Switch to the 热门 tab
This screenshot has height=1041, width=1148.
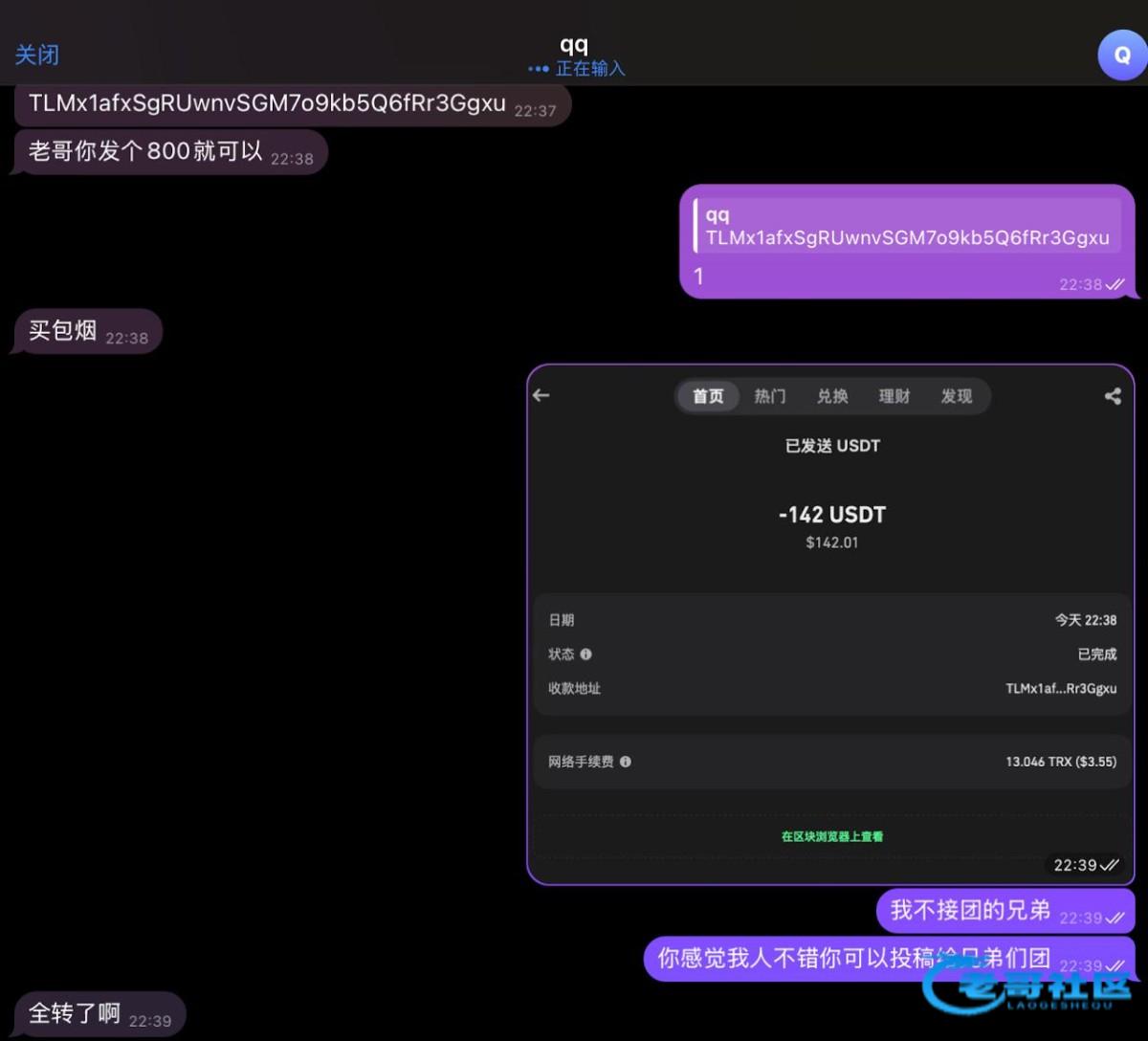coord(770,396)
